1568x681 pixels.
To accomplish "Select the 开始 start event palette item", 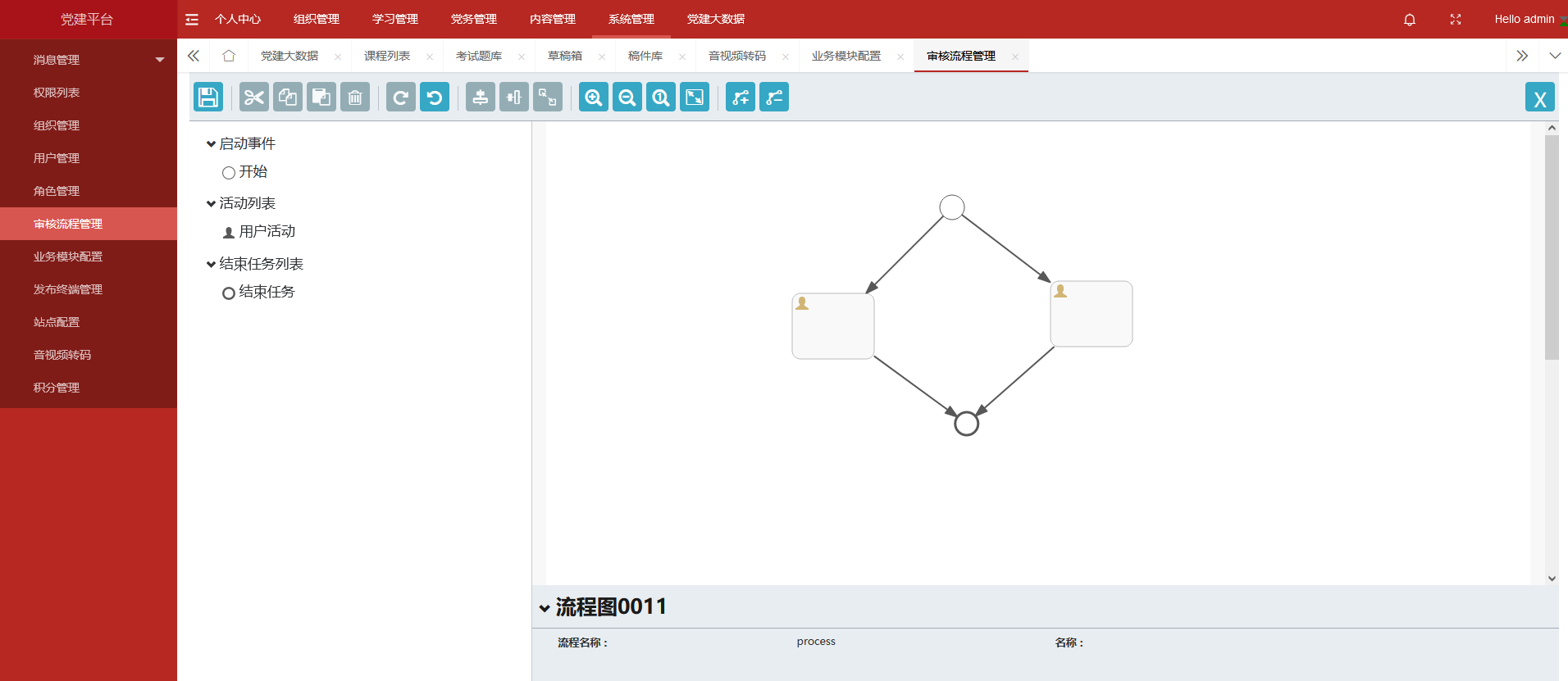I will [x=244, y=172].
